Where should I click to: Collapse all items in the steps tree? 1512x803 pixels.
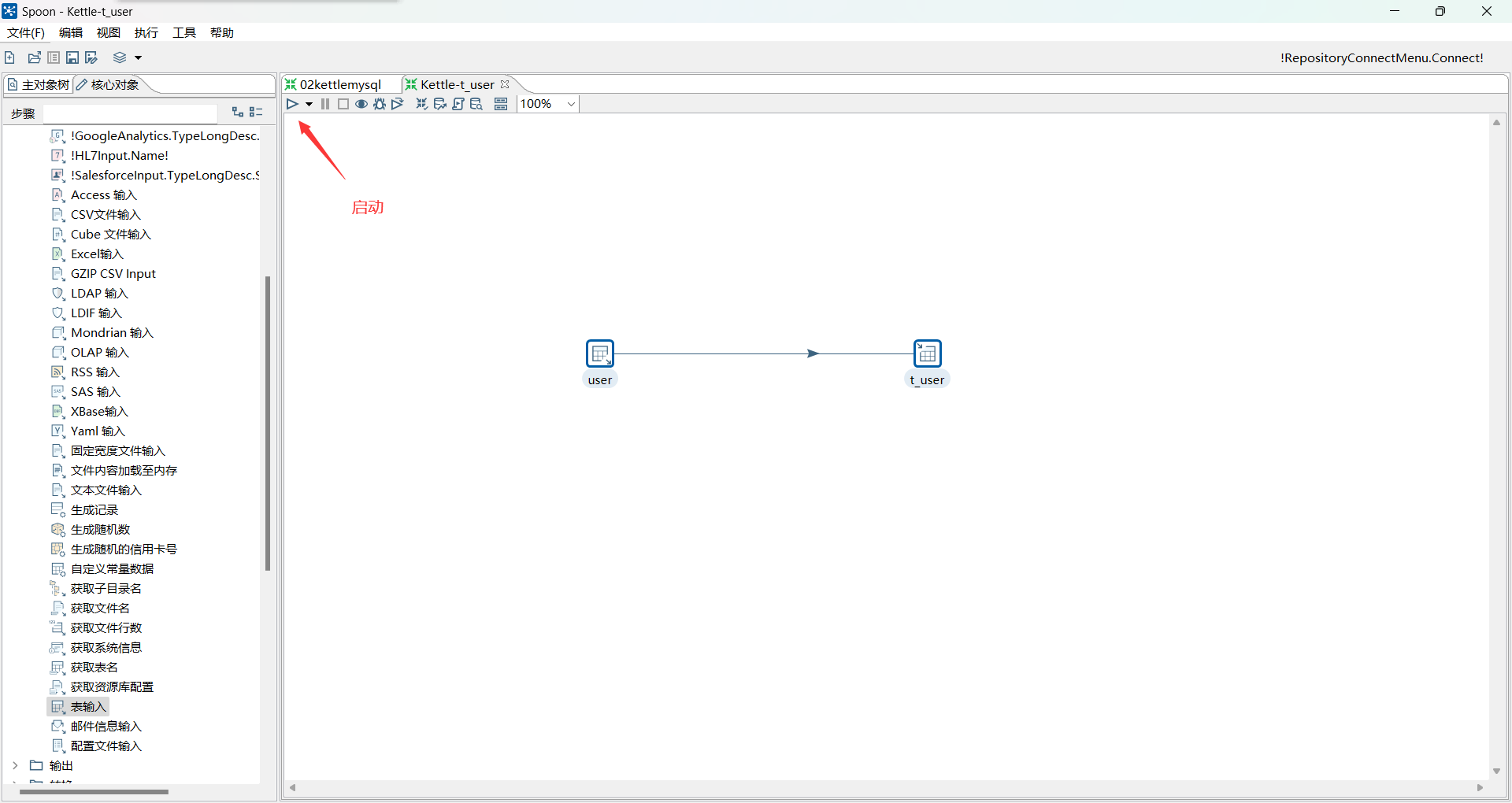pyautogui.click(x=256, y=113)
